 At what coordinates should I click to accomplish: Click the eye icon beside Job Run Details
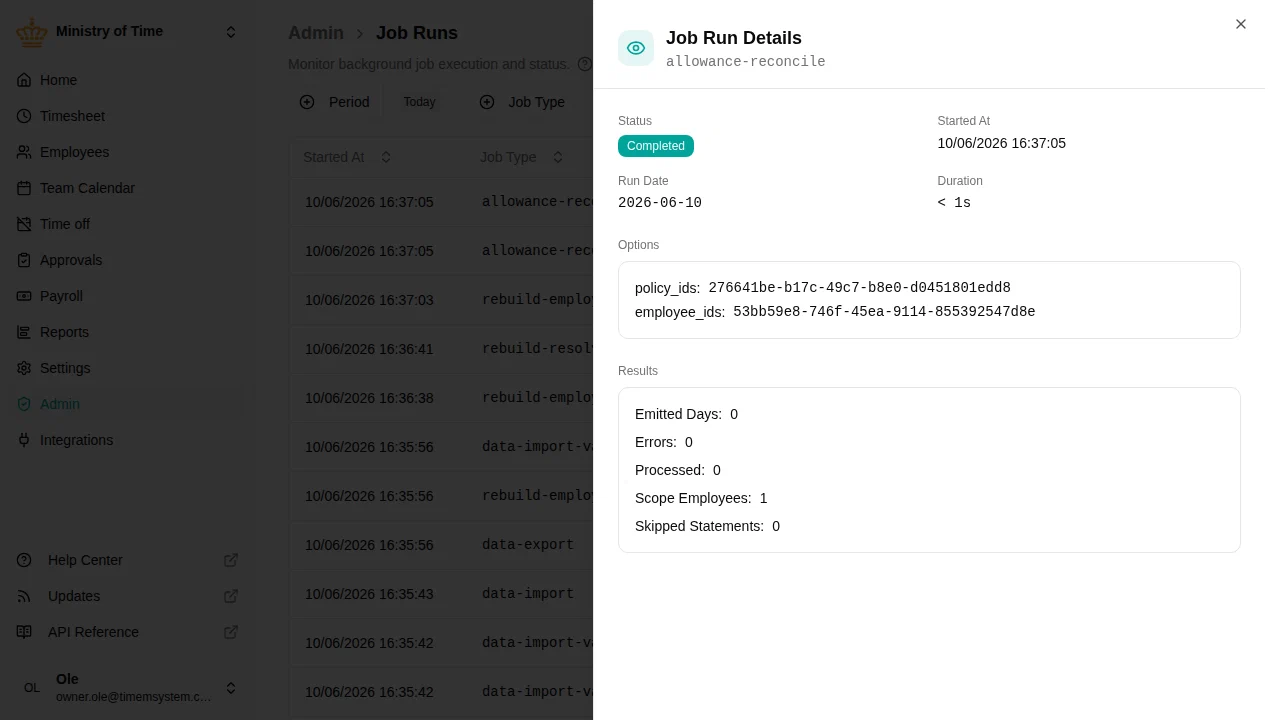tap(636, 48)
